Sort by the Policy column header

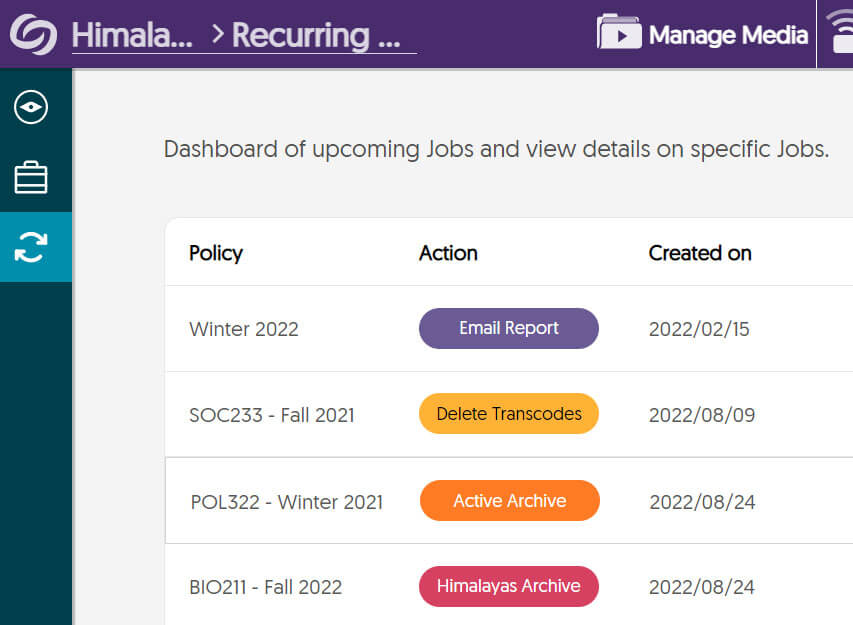pos(215,253)
